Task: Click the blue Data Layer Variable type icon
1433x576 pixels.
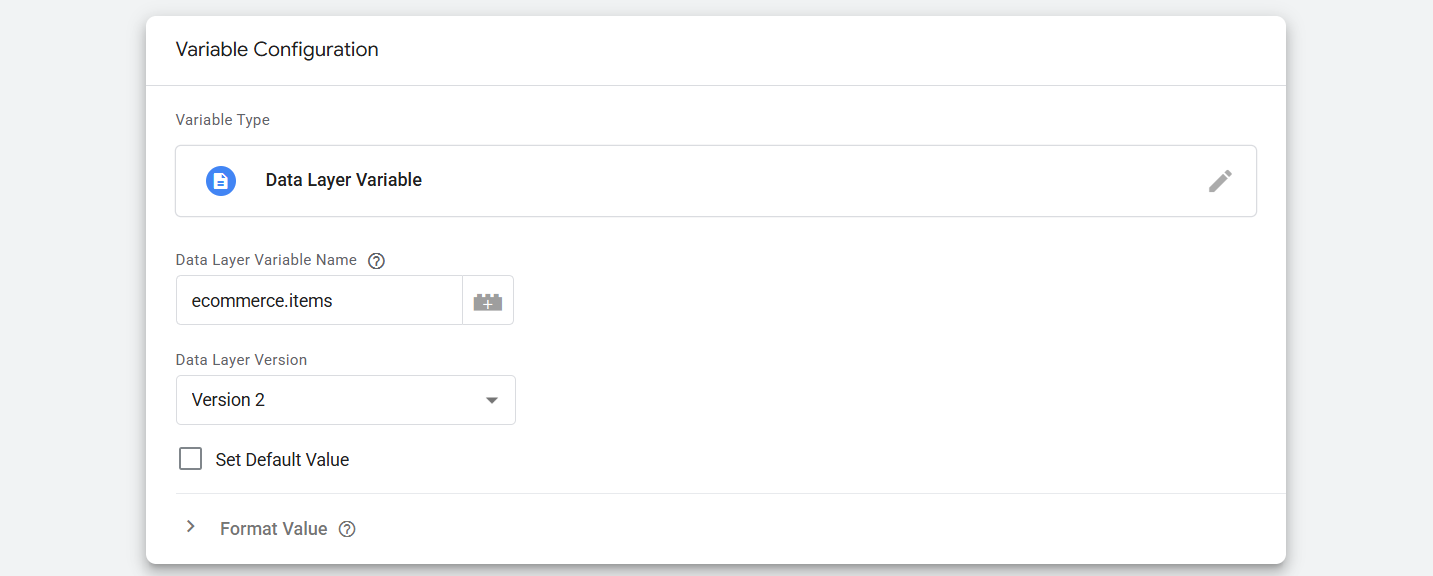Action: pyautogui.click(x=221, y=181)
